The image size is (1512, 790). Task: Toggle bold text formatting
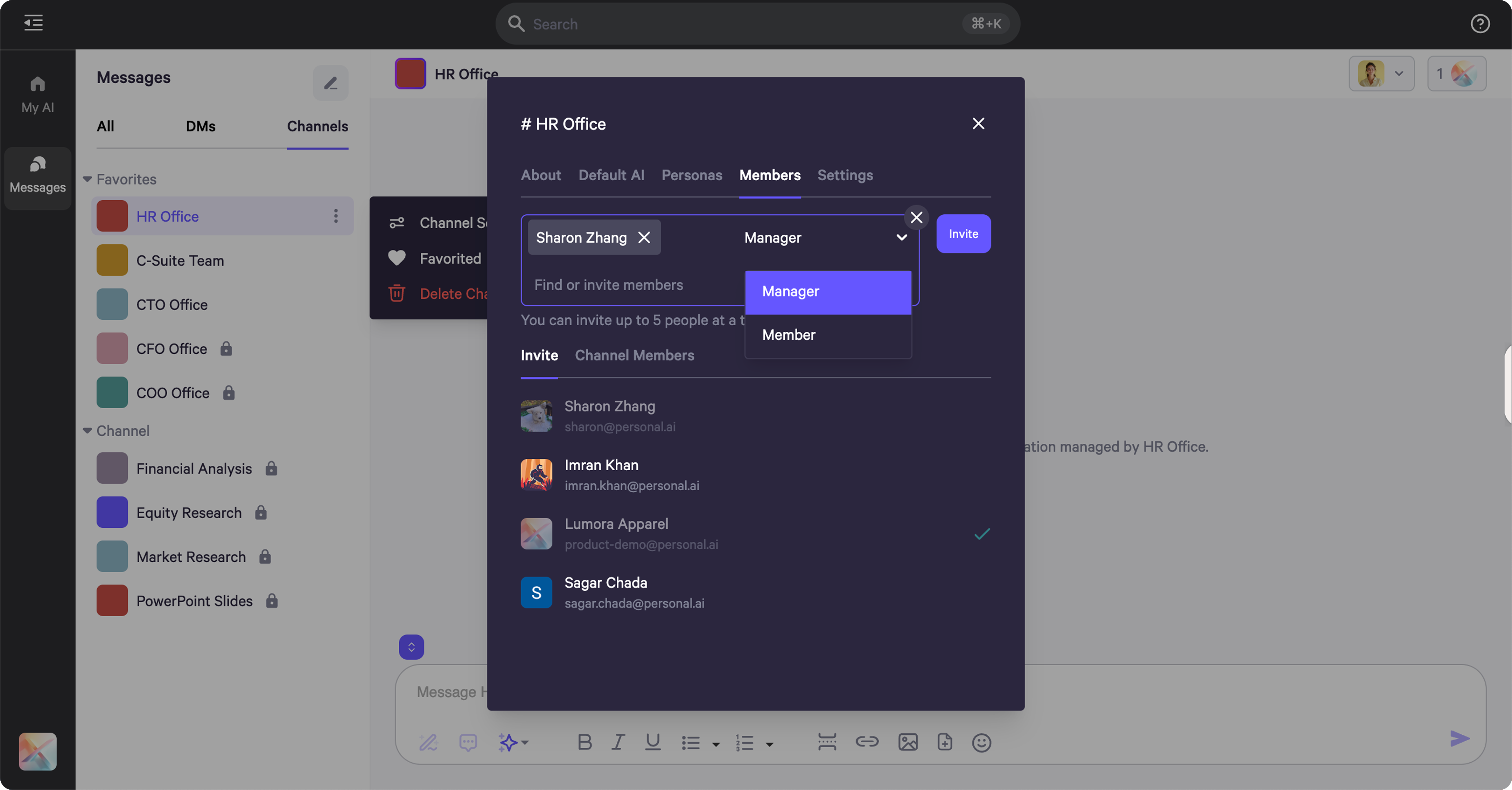coord(584,742)
